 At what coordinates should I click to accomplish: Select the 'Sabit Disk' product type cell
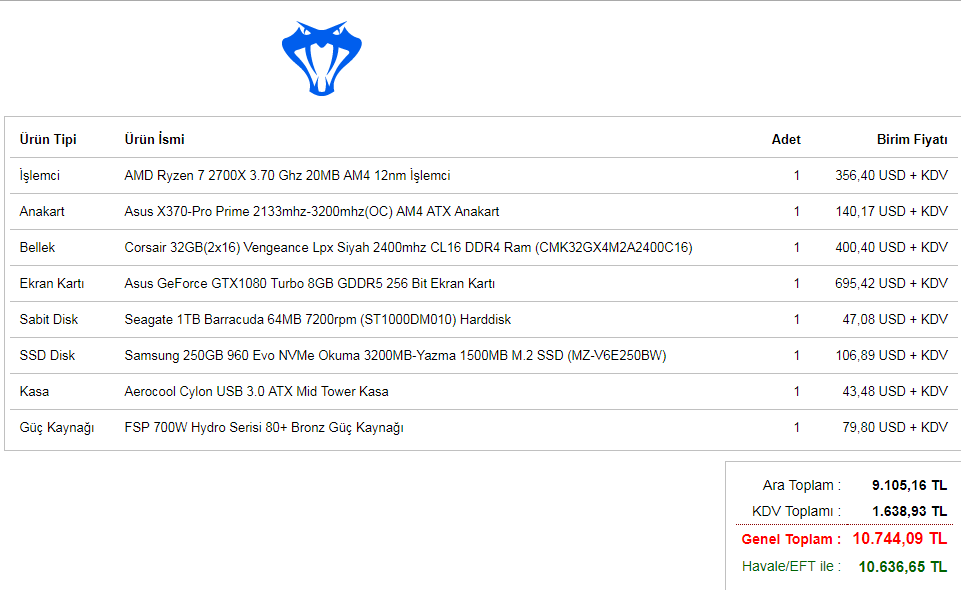click(49, 319)
